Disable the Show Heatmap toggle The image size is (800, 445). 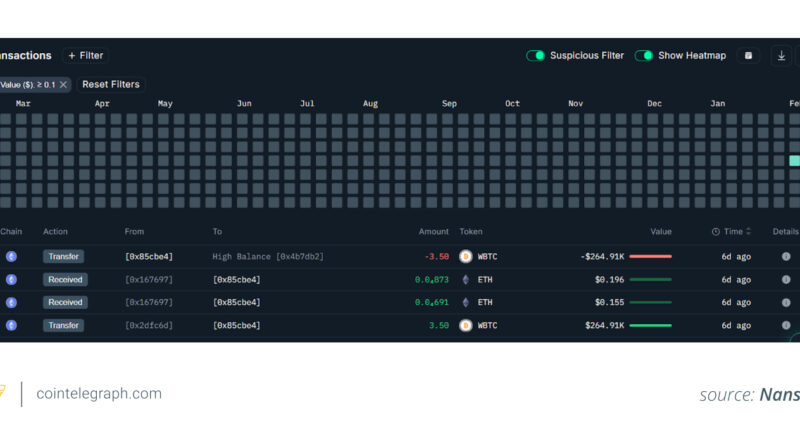644,56
